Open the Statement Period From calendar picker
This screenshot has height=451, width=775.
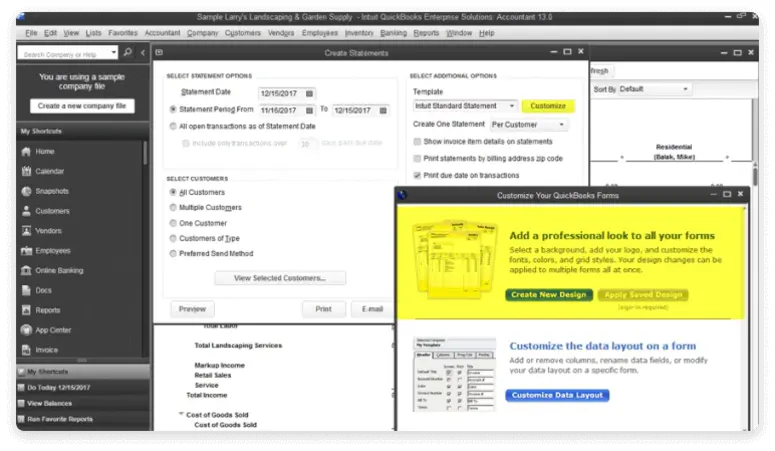coord(309,110)
